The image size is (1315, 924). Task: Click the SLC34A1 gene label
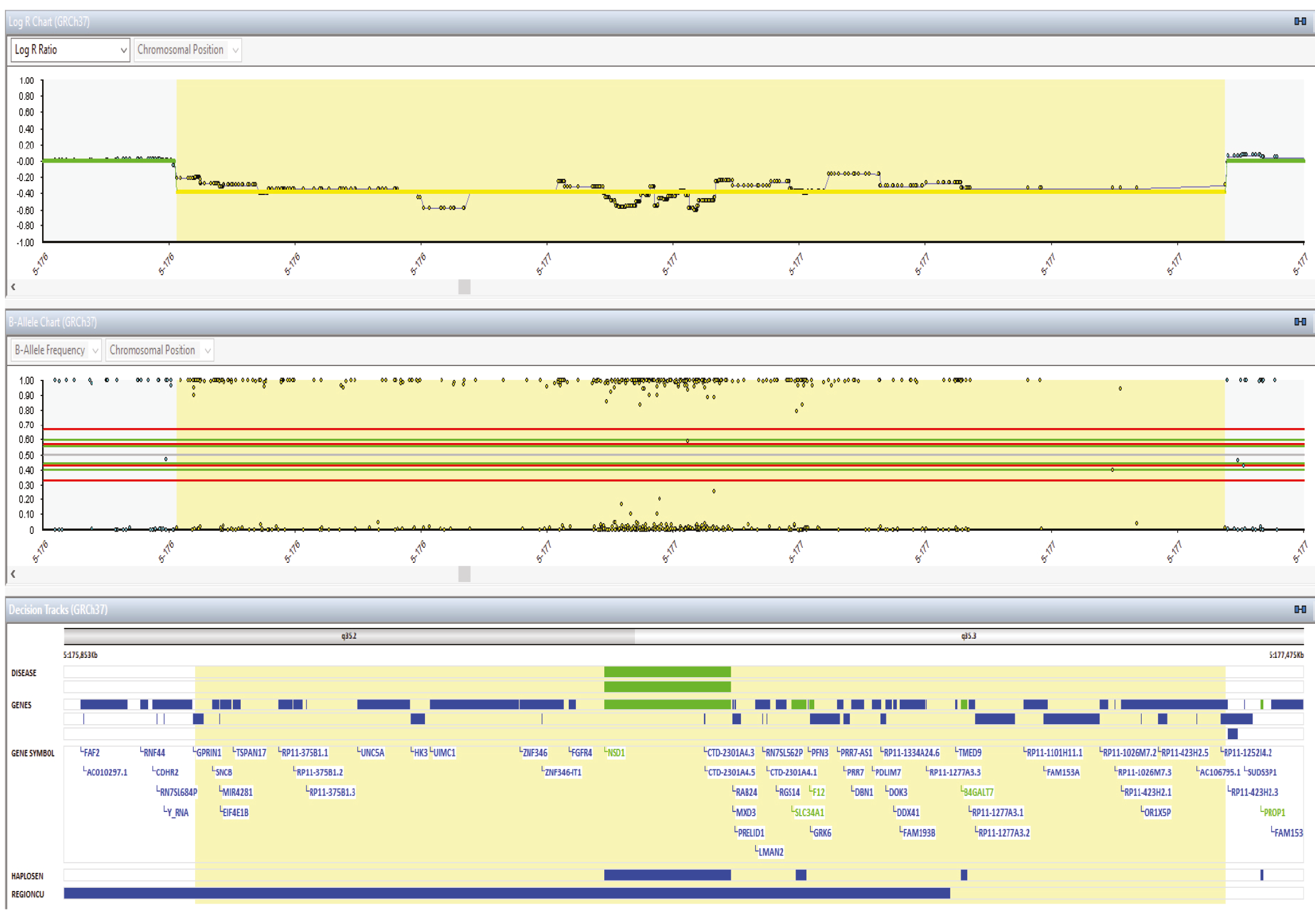click(809, 813)
